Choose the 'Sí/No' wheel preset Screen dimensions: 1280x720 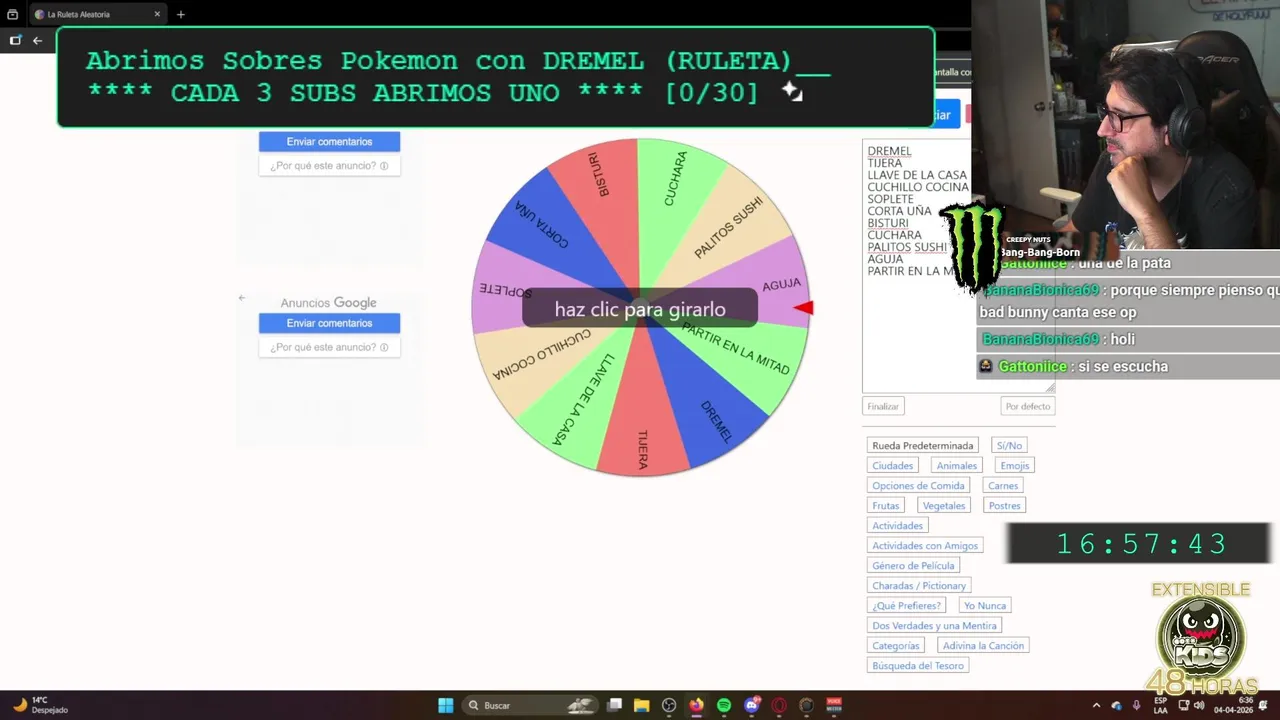pyautogui.click(x=1009, y=445)
